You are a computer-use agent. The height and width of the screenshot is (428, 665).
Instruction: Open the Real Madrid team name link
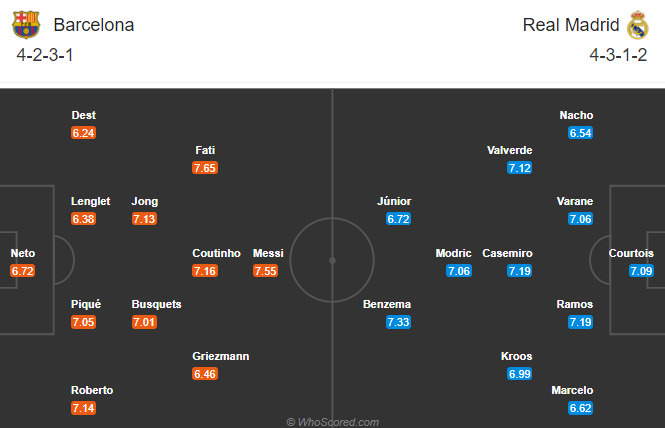pyautogui.click(x=571, y=25)
